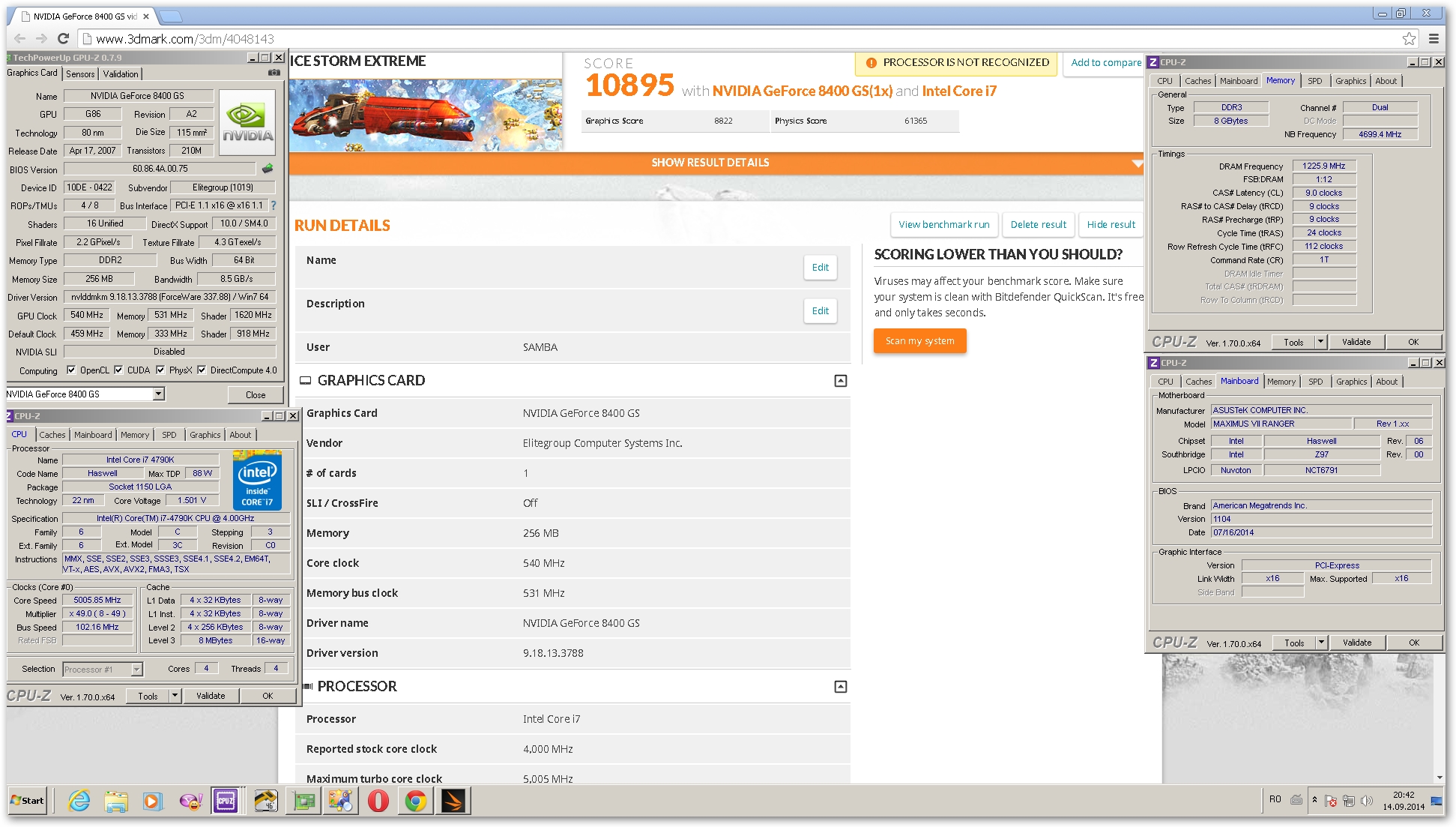Toggle the OpenCL checkbox in GPU-Z
The height and width of the screenshot is (827, 1456).
pyautogui.click(x=71, y=370)
